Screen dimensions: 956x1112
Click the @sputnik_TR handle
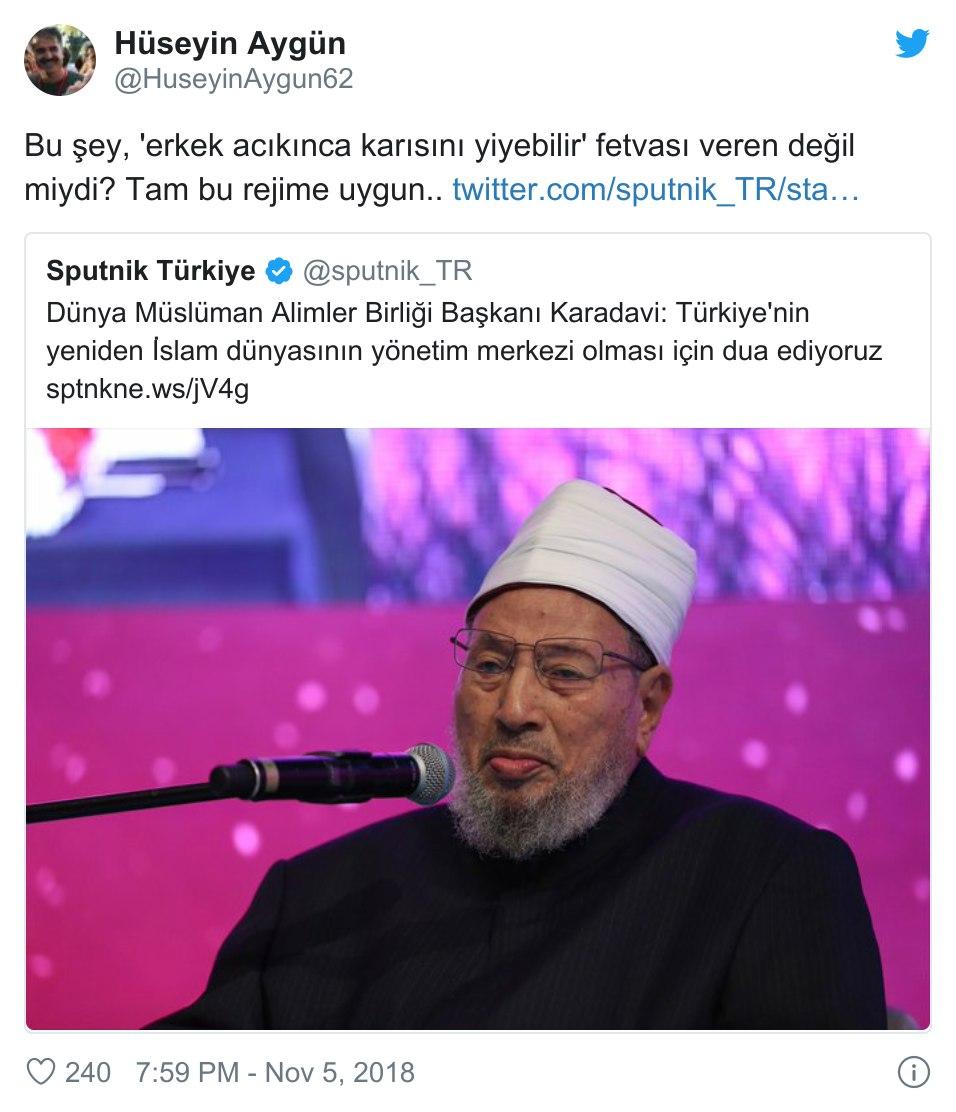[387, 271]
